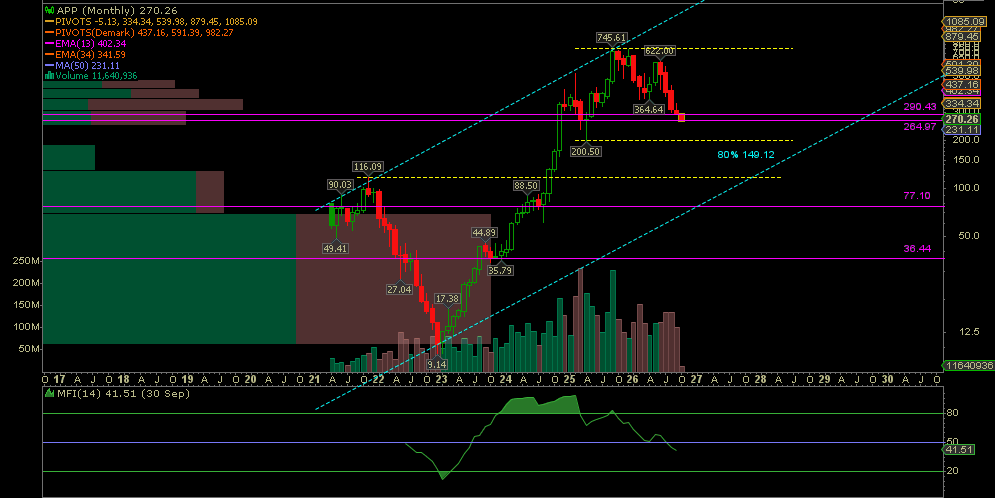Click the 879.45 pivot tag on price axis

pyautogui.click(x=963, y=37)
